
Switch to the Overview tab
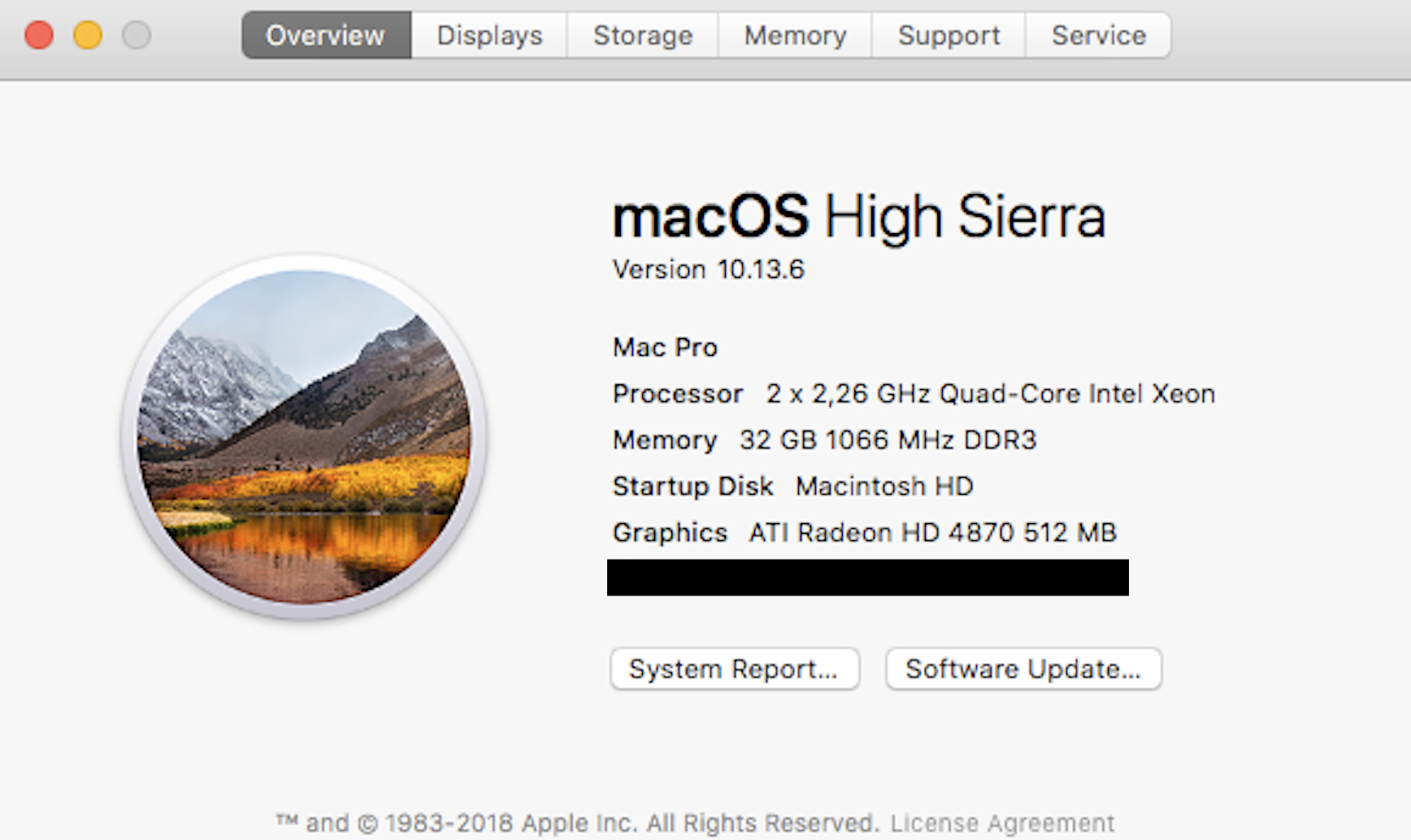point(326,36)
